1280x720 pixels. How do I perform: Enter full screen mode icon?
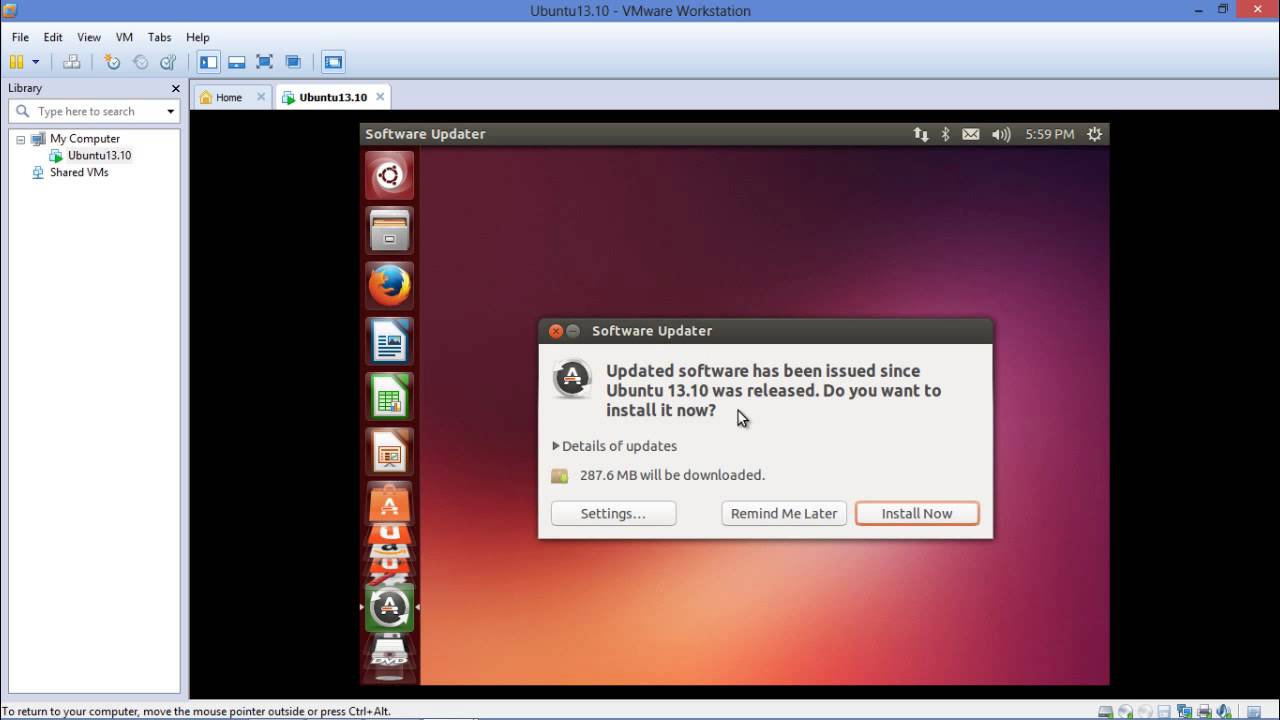(265, 62)
